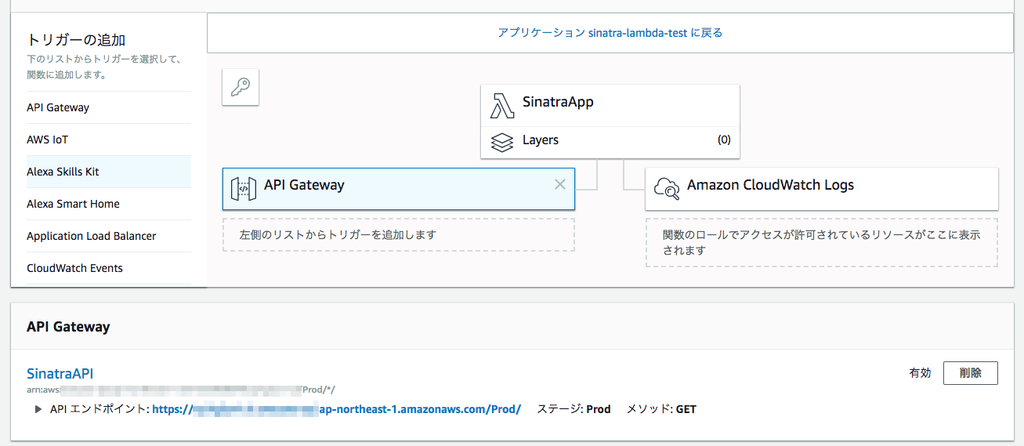
Task: Select the Layers row
Action: coord(610,142)
